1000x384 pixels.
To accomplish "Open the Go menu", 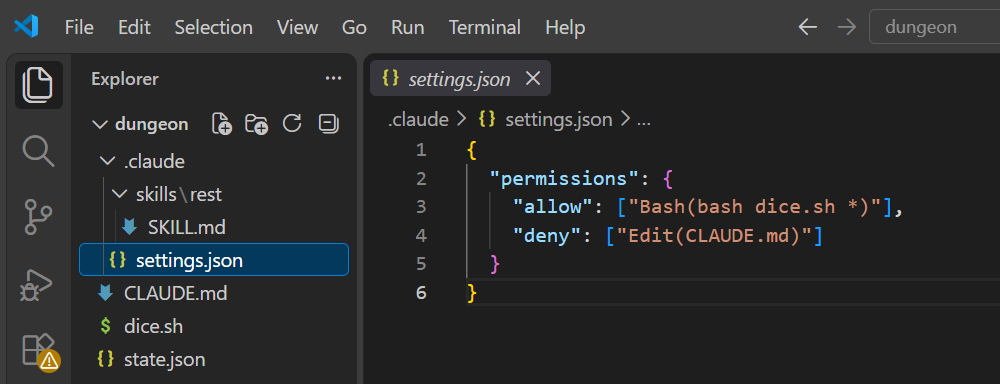I will 355,27.
